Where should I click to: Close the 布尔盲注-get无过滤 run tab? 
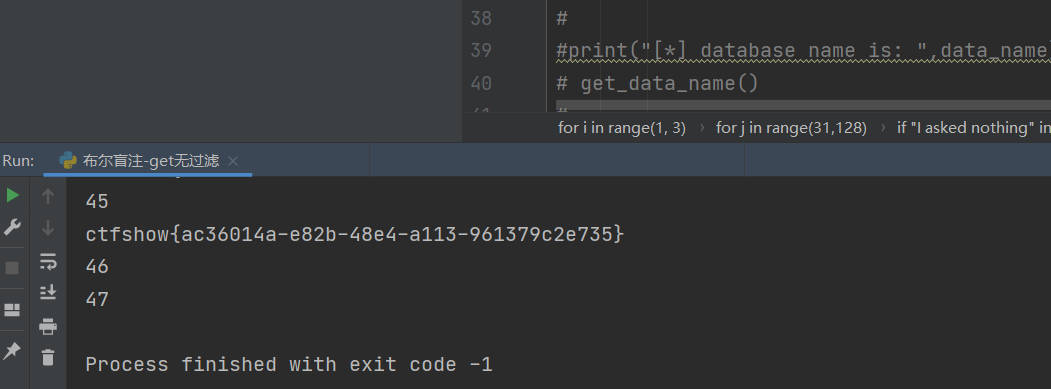(x=233, y=161)
